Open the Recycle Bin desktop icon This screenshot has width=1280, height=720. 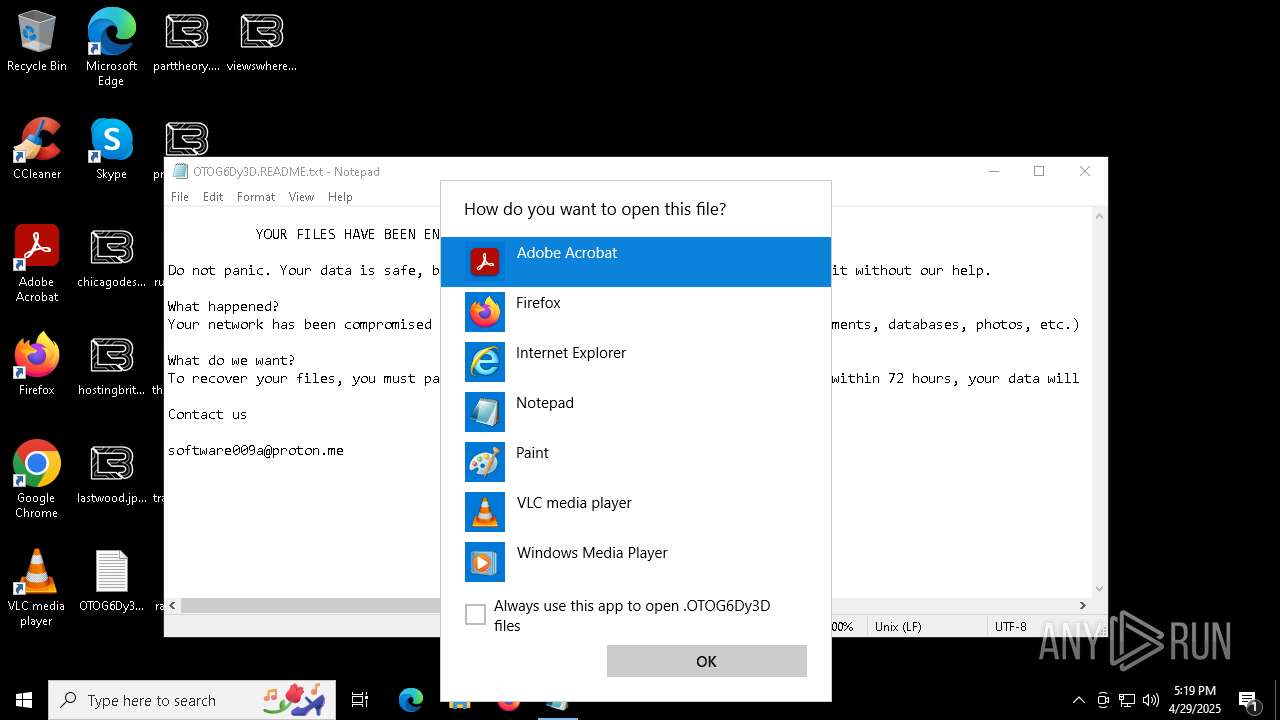(x=37, y=42)
